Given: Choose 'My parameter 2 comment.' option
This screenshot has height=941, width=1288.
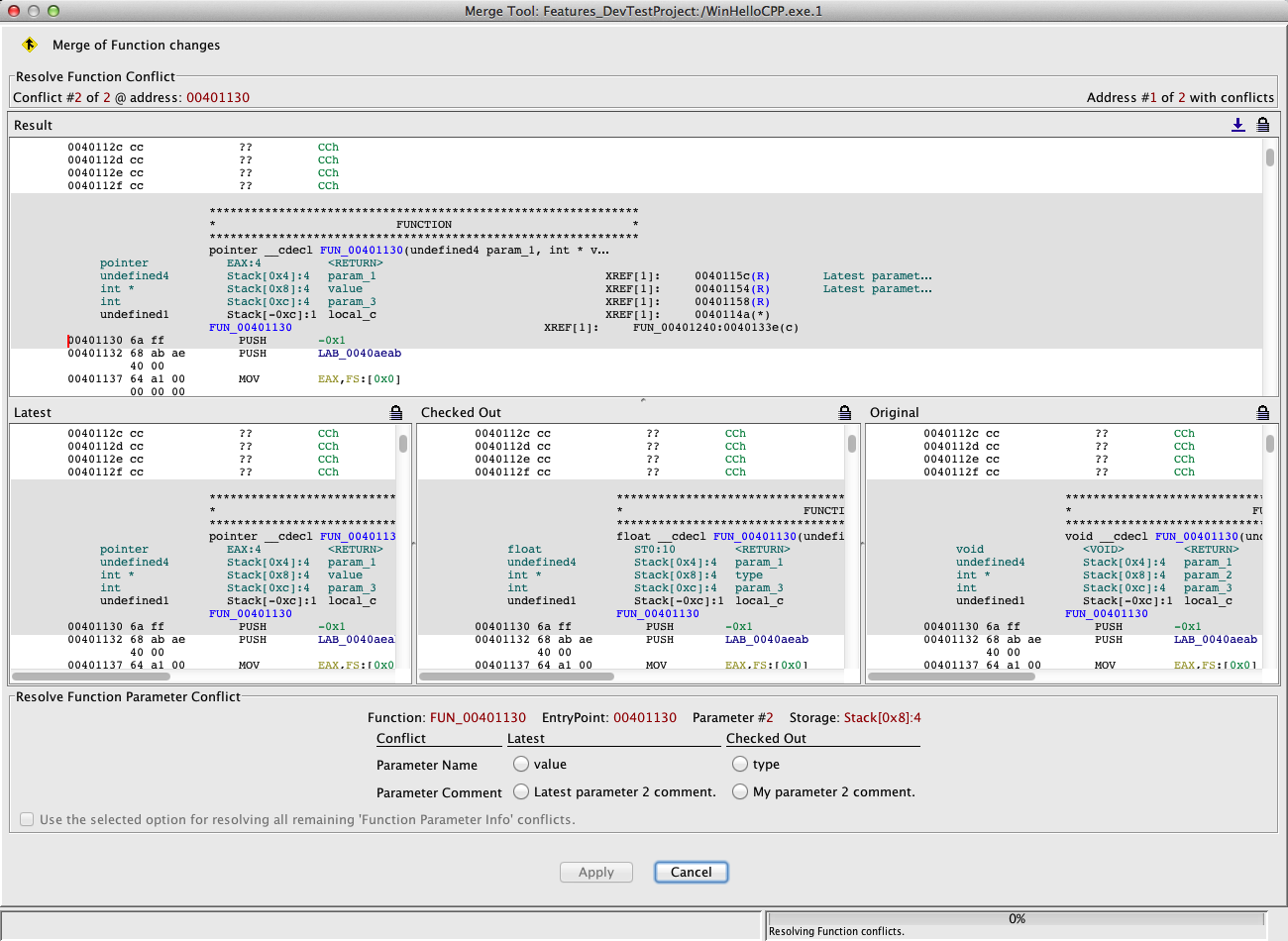Looking at the screenshot, I should pyautogui.click(x=740, y=791).
